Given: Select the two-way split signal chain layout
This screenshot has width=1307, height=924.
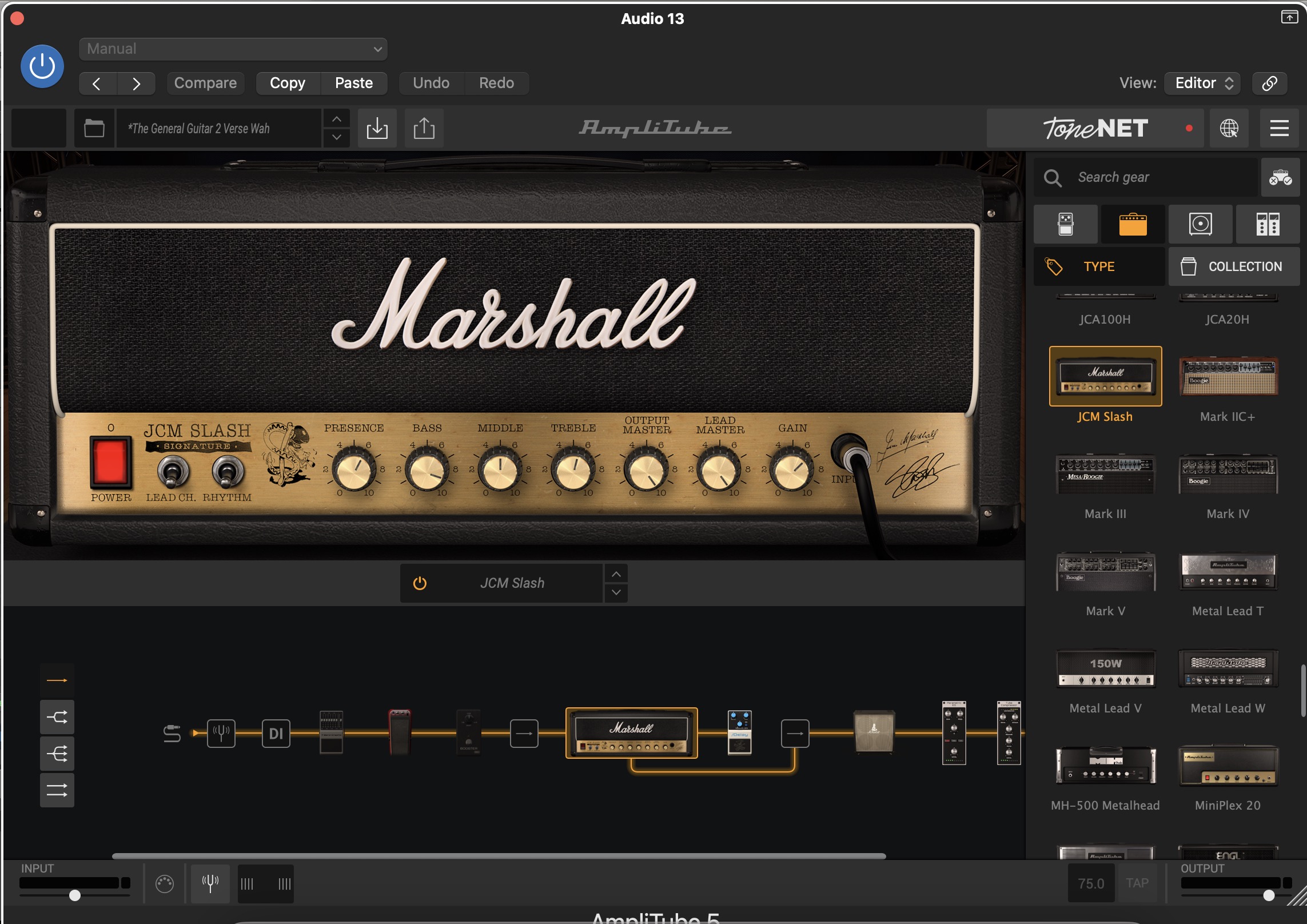Looking at the screenshot, I should coord(57,717).
